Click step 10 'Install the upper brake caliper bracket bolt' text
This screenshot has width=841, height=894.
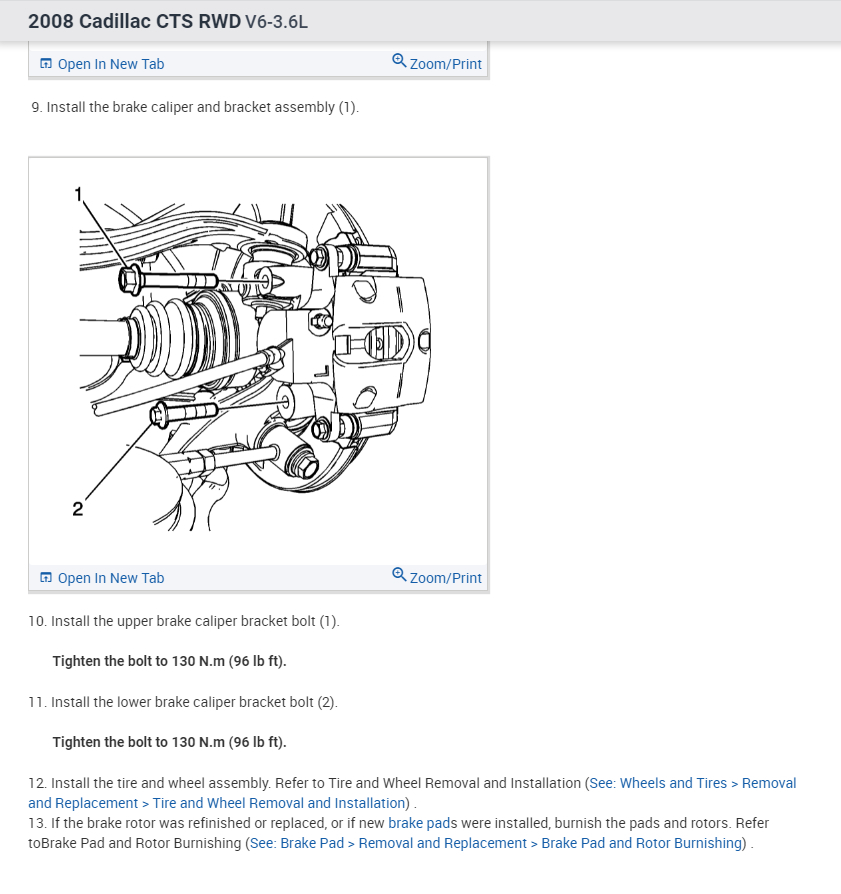[x=184, y=621]
